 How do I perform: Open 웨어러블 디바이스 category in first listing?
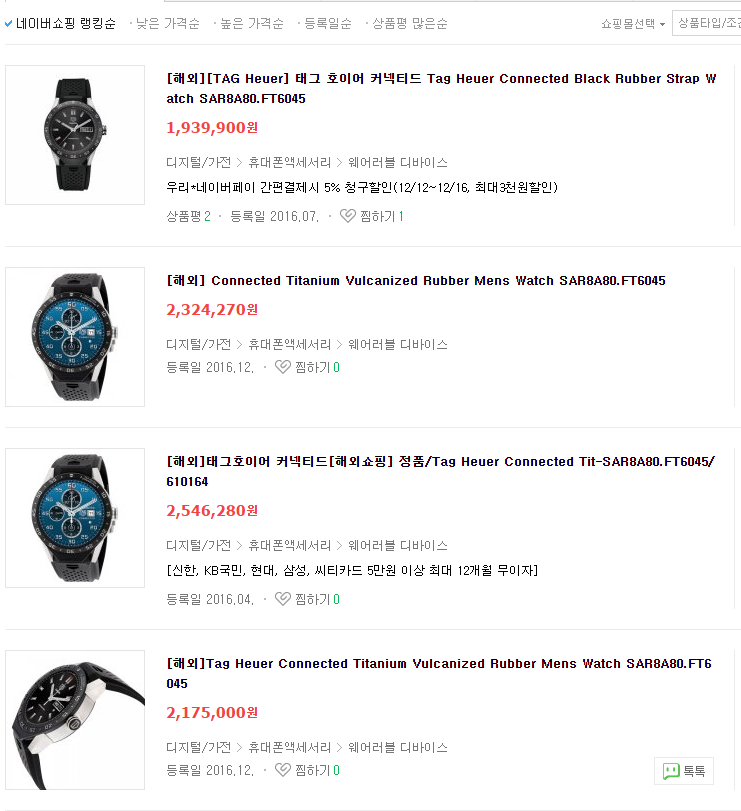coord(398,162)
